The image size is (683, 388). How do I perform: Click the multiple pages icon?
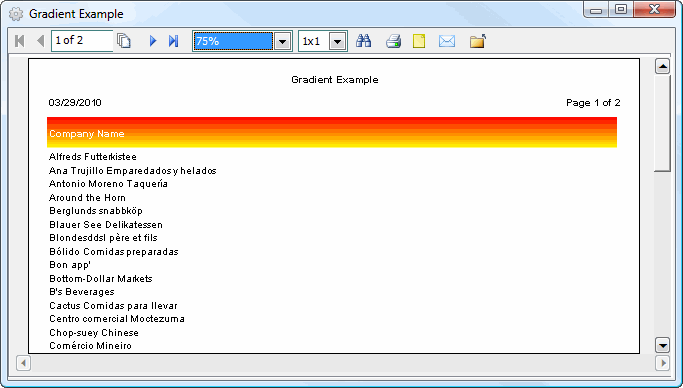[124, 41]
